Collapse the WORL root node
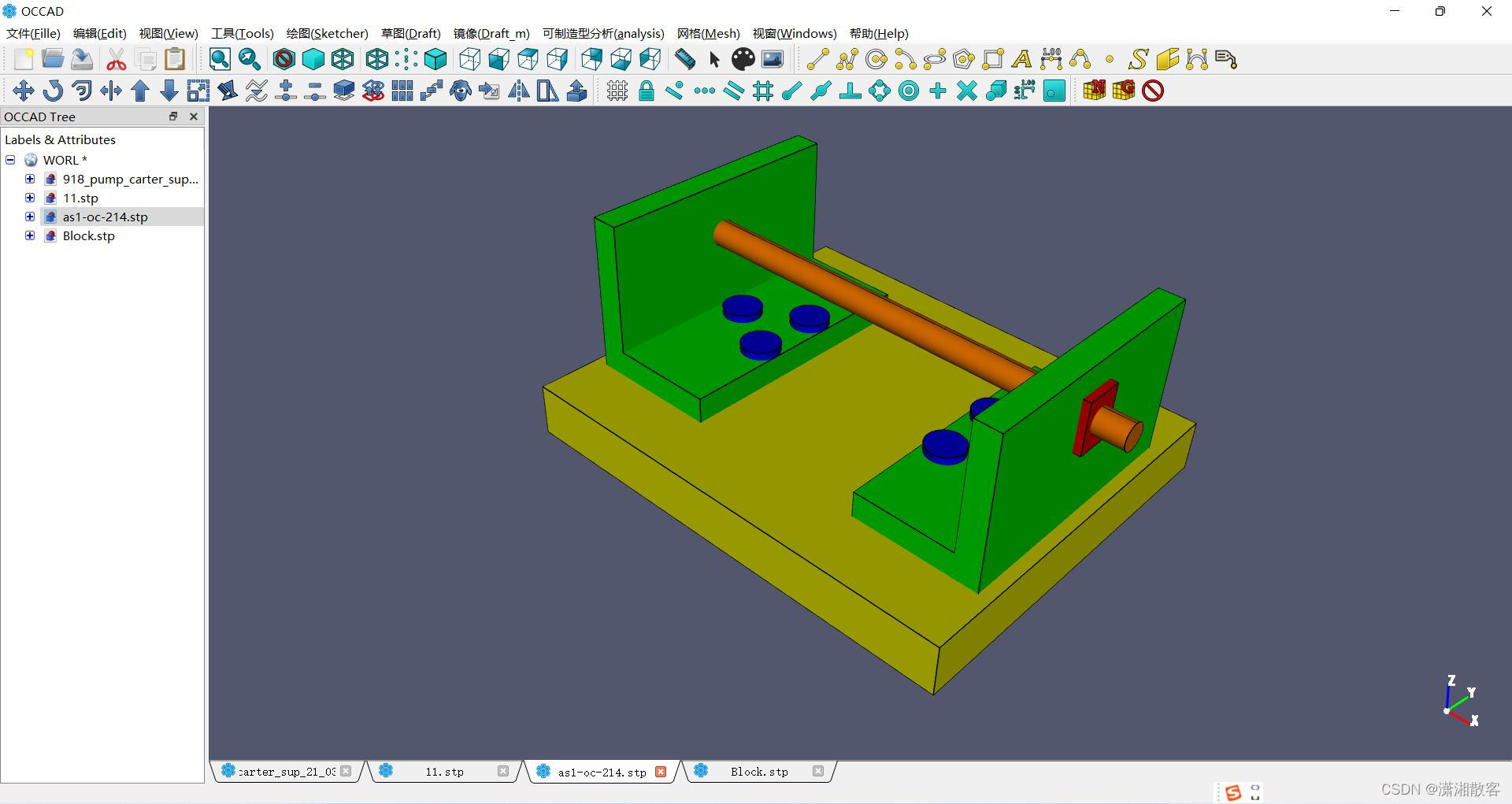Screen dimensions: 1512x804 [x=10, y=160]
